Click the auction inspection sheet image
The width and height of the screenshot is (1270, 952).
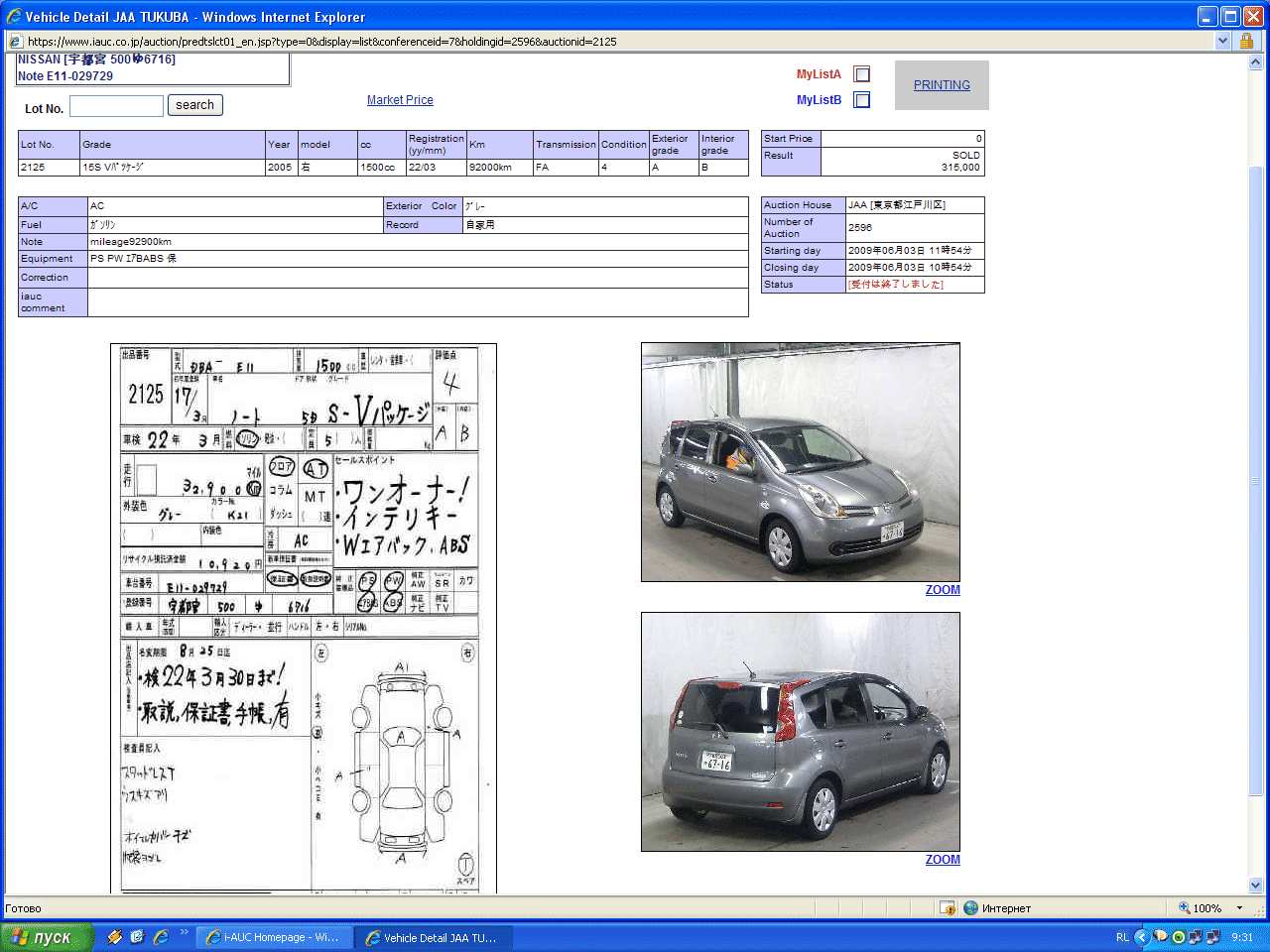tap(303, 618)
